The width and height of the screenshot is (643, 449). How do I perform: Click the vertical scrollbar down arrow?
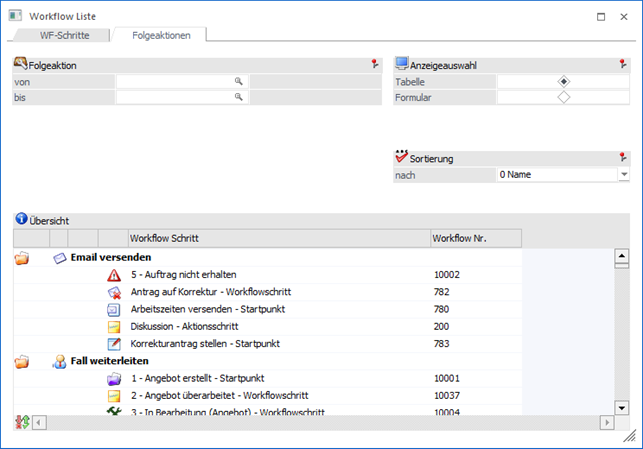(620, 407)
